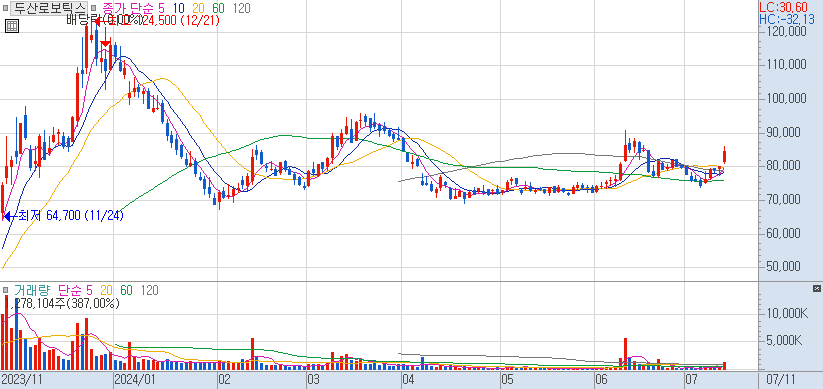Click the tallest red volume bar in June

(x=625, y=354)
